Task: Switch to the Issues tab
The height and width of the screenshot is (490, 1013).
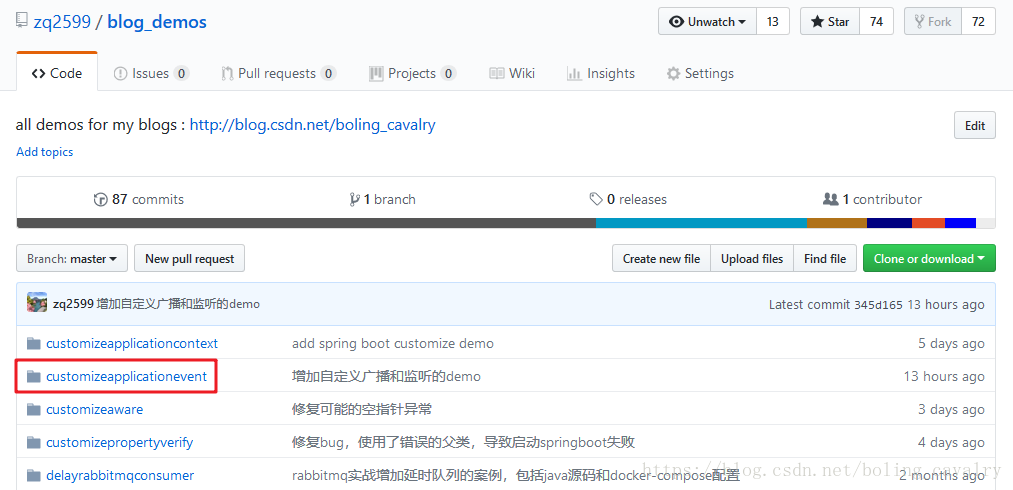Action: [151, 73]
